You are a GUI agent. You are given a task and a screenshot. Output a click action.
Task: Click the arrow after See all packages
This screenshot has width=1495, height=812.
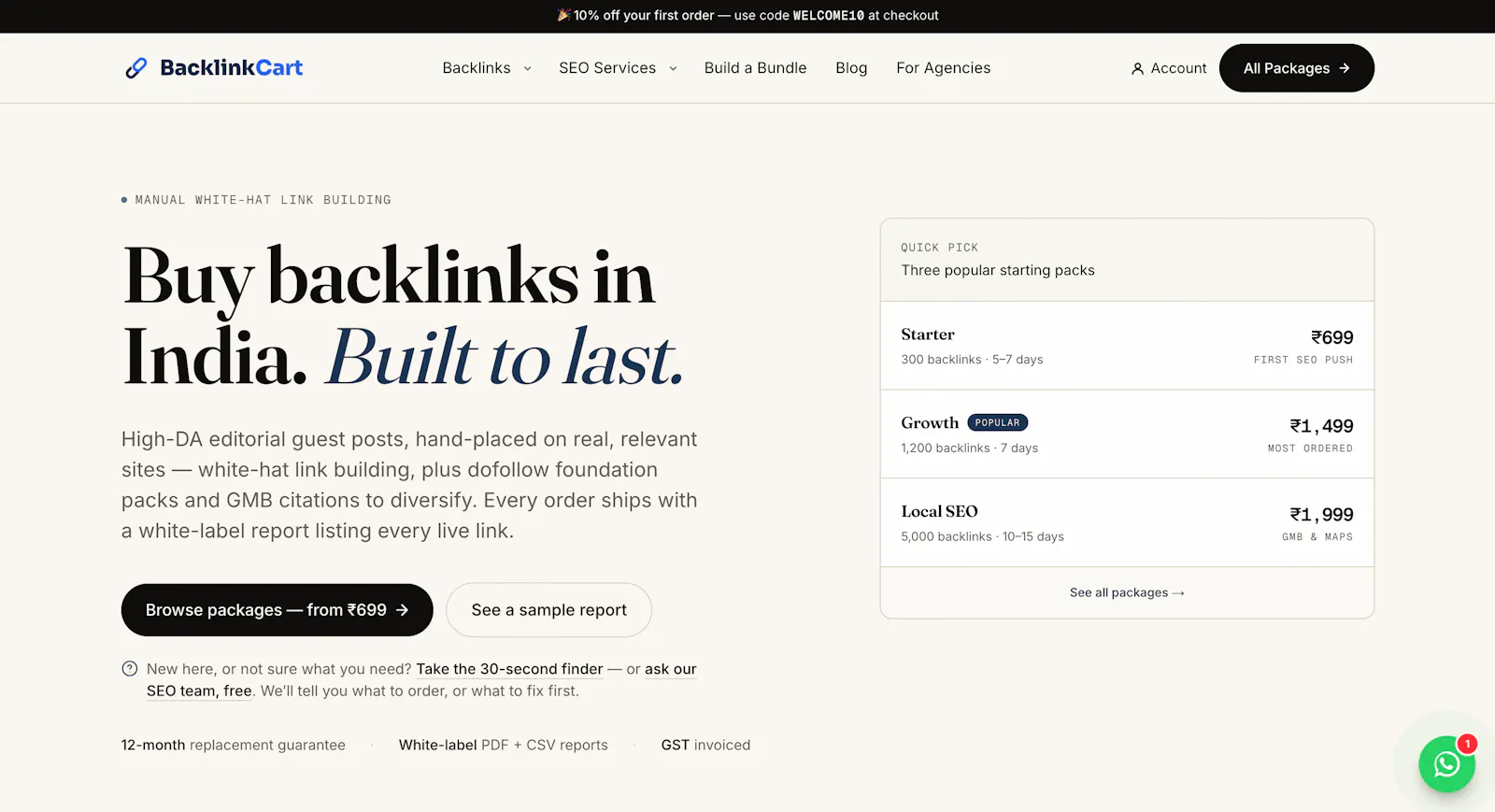(1178, 593)
